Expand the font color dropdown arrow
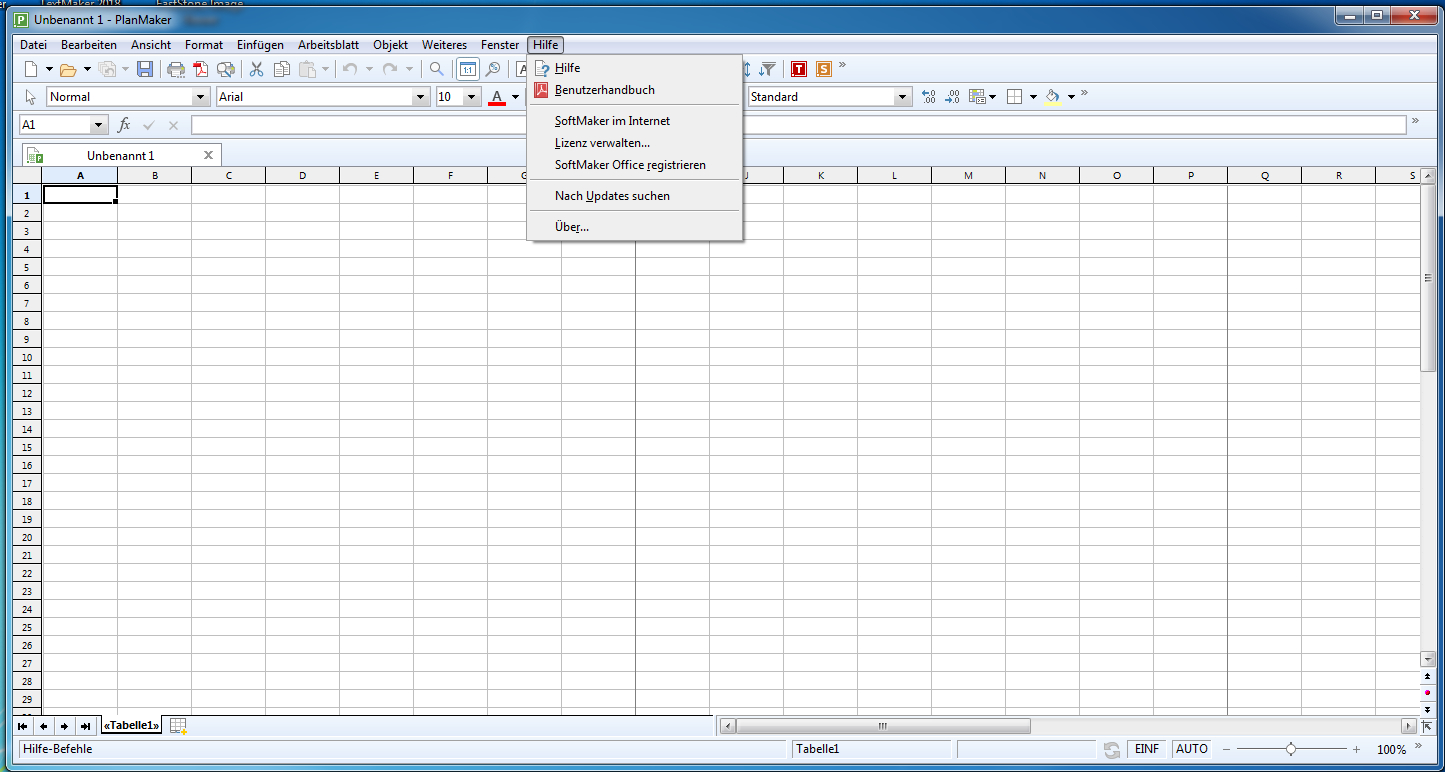This screenshot has height=772, width=1445. 516,97
